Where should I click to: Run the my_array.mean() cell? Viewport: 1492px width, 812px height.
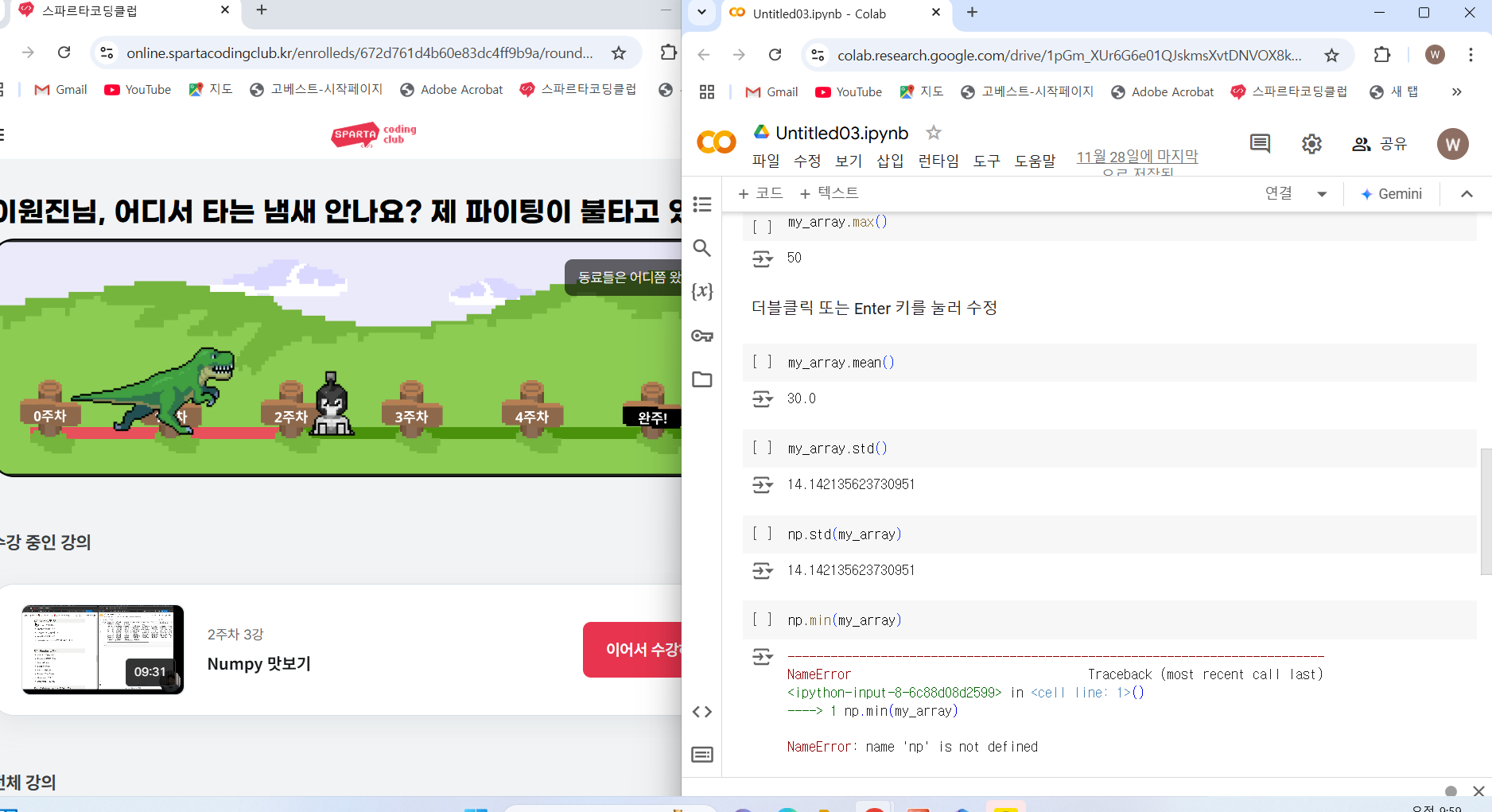(x=762, y=362)
